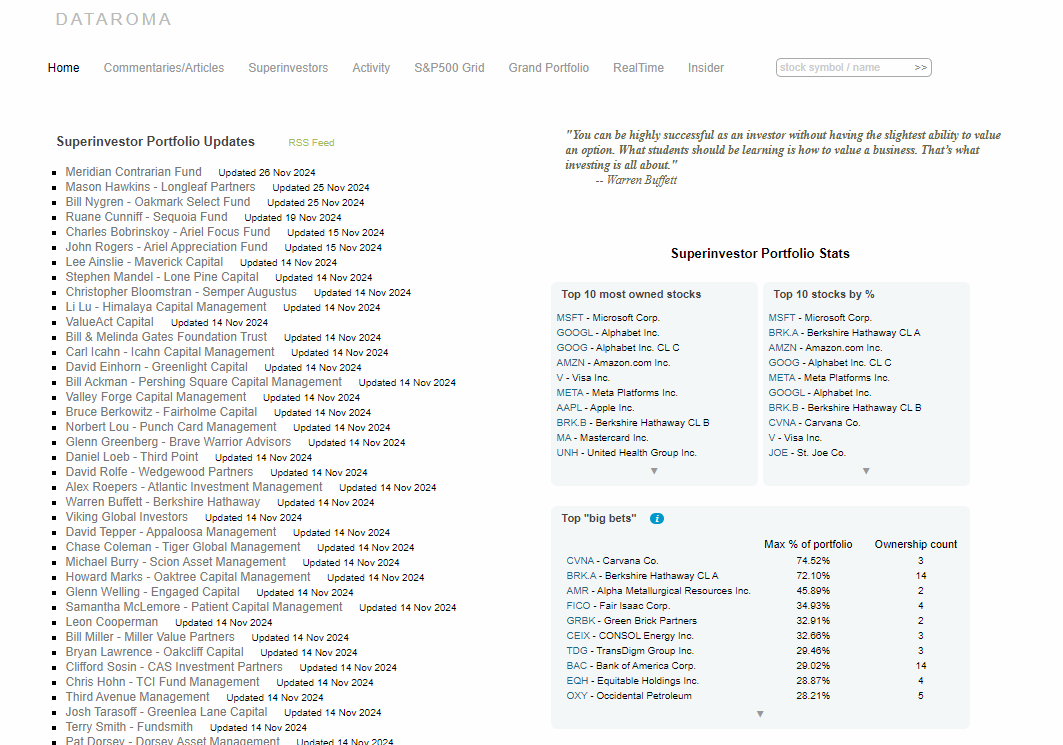Open Bruce Berkowitz - Fairholme Capital

(161, 412)
